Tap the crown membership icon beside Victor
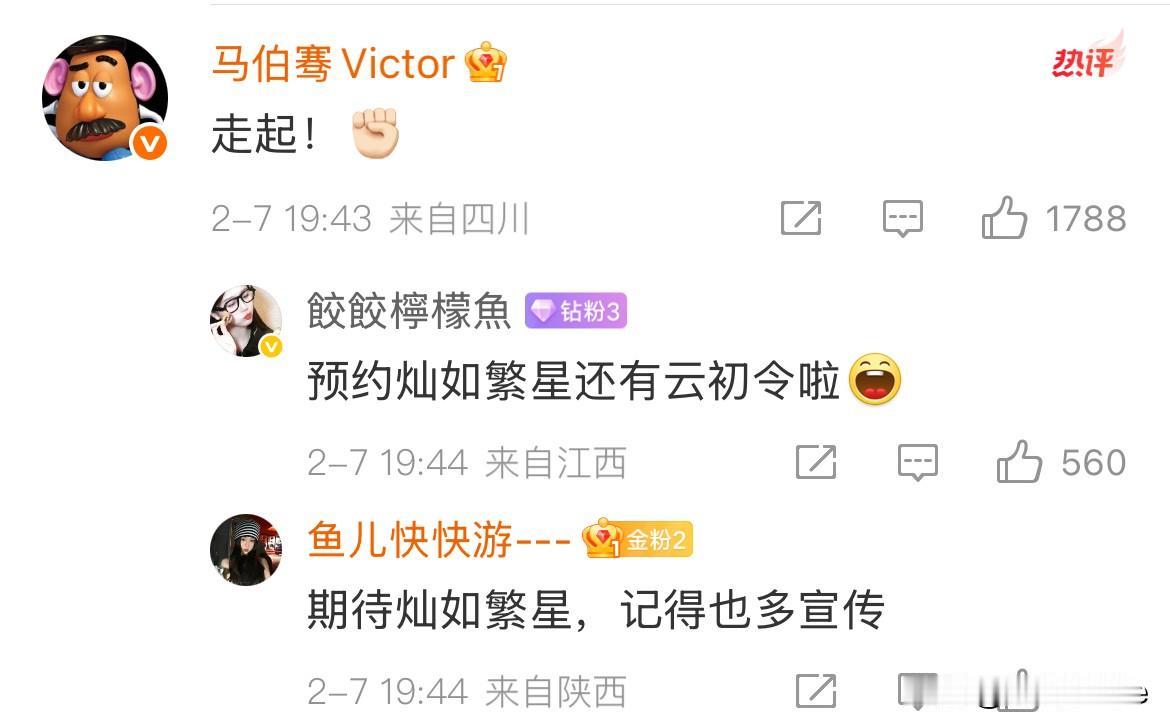Image resolution: width=1170 pixels, height=728 pixels. [x=486, y=62]
